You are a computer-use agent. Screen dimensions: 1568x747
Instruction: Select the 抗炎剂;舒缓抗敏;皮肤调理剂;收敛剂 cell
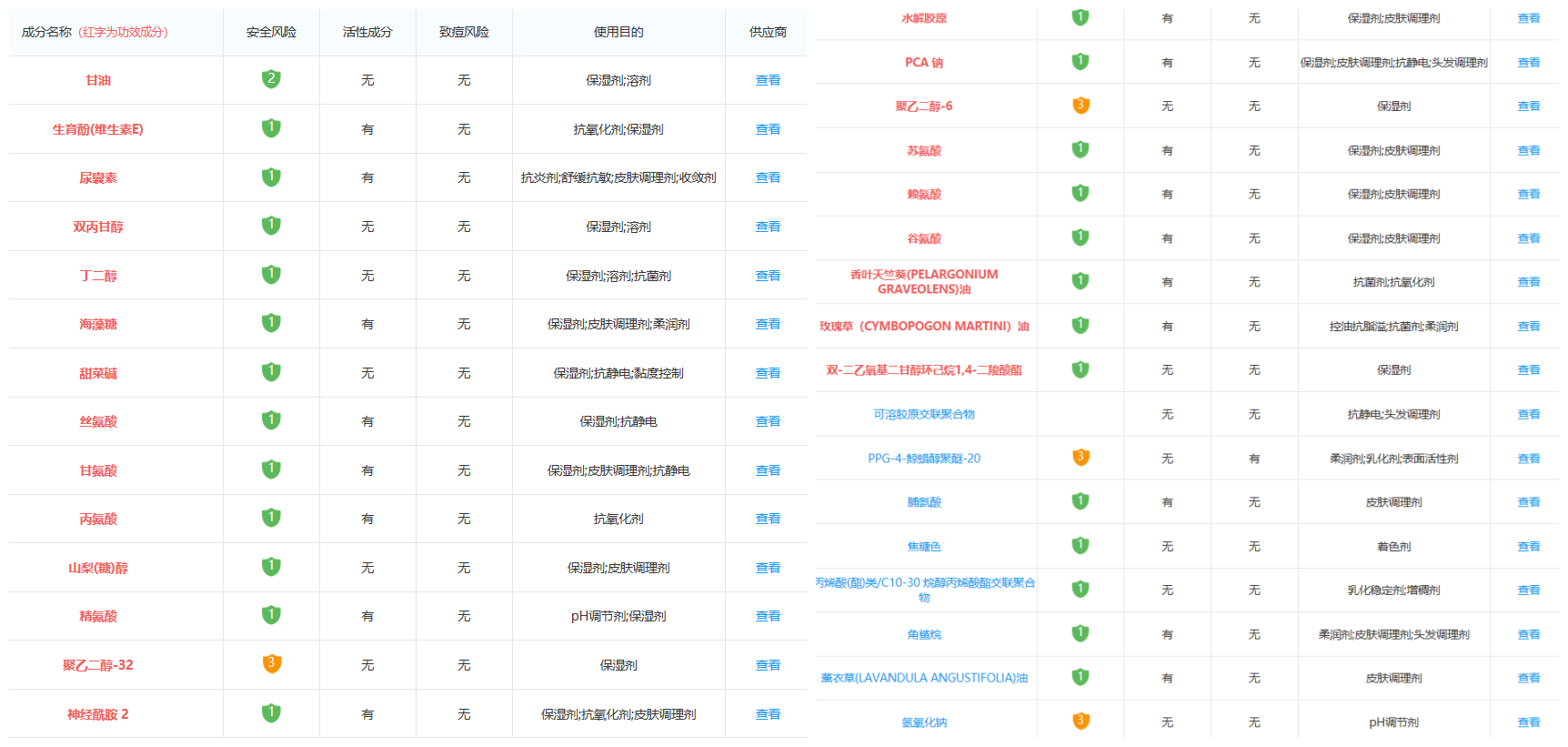[618, 177]
